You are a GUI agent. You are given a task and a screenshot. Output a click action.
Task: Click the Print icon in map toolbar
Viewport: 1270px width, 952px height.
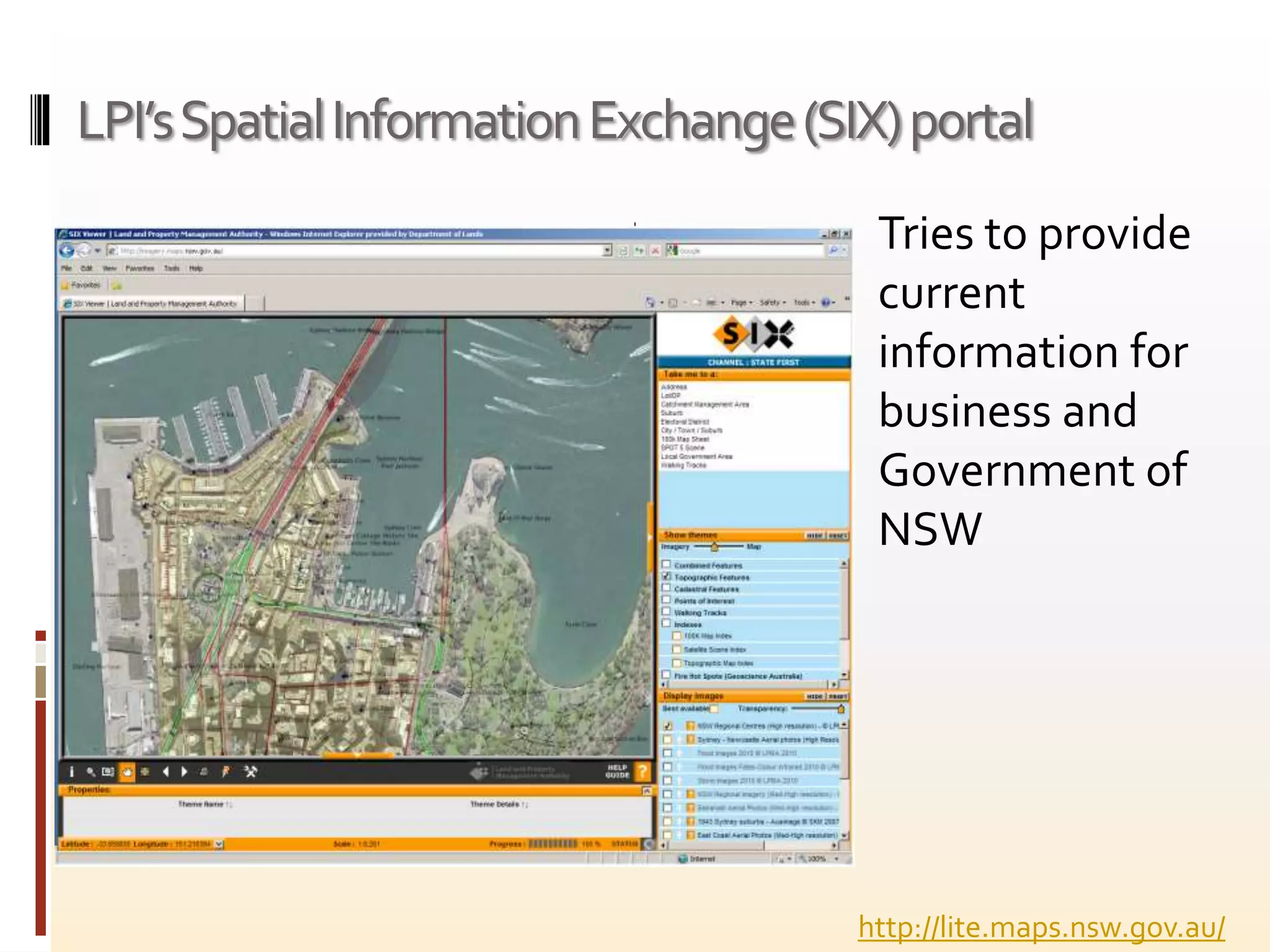[203, 772]
